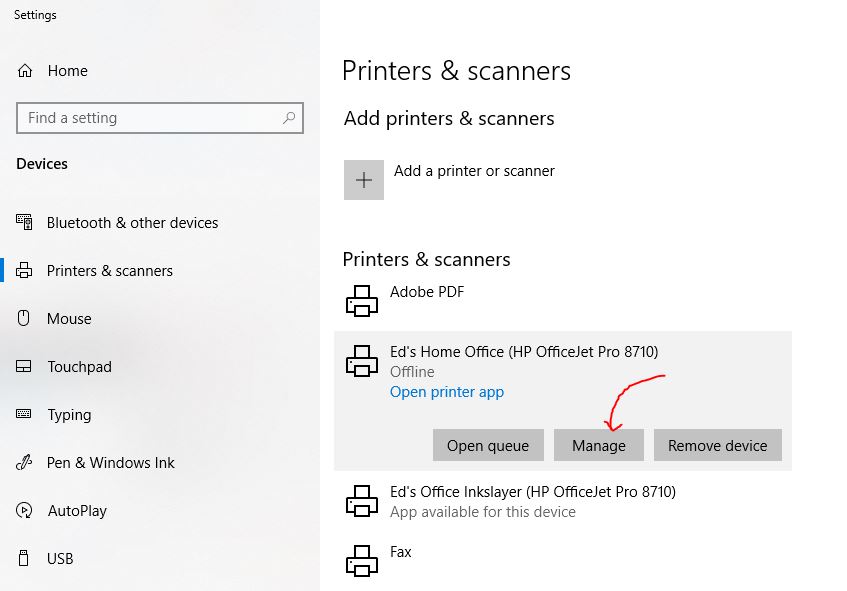Image resolution: width=847 pixels, height=591 pixels.
Task: Click the Typing keyboard icon
Action: pyautogui.click(x=25, y=415)
